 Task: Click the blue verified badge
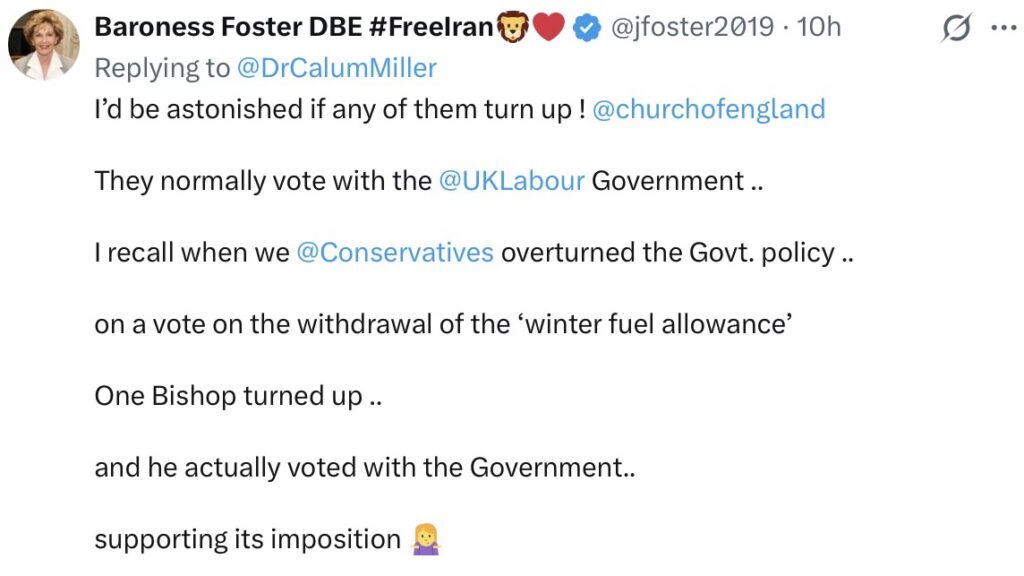click(x=586, y=29)
